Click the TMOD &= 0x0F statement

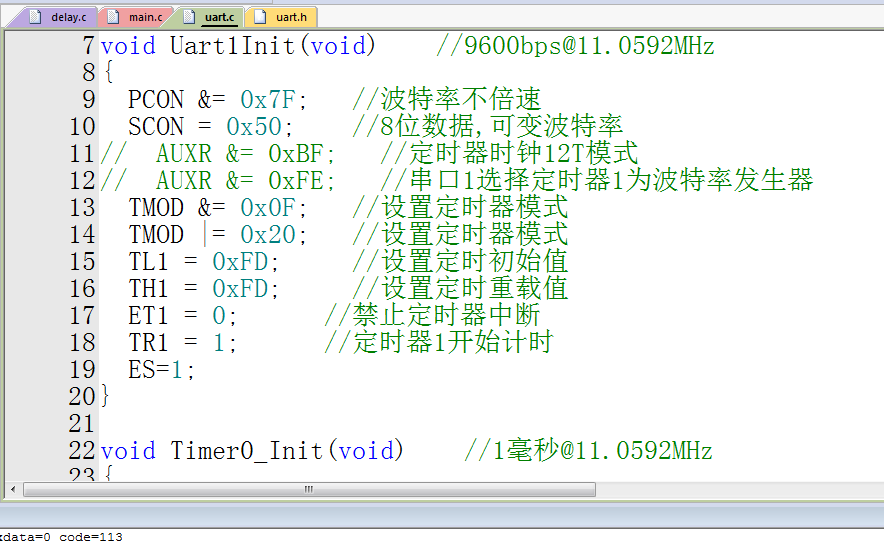217,208
